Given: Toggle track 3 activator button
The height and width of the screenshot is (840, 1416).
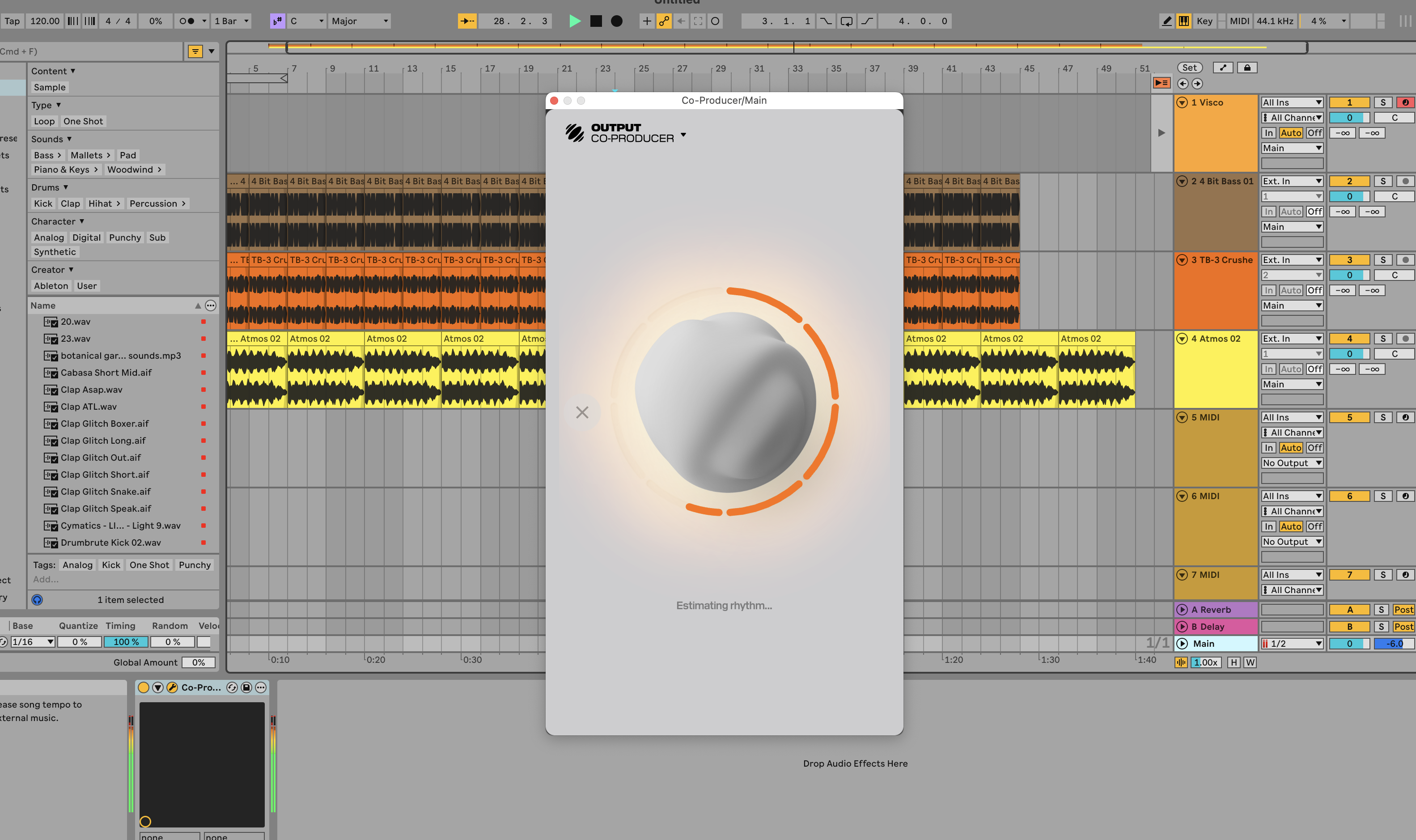Looking at the screenshot, I should pos(1349,260).
